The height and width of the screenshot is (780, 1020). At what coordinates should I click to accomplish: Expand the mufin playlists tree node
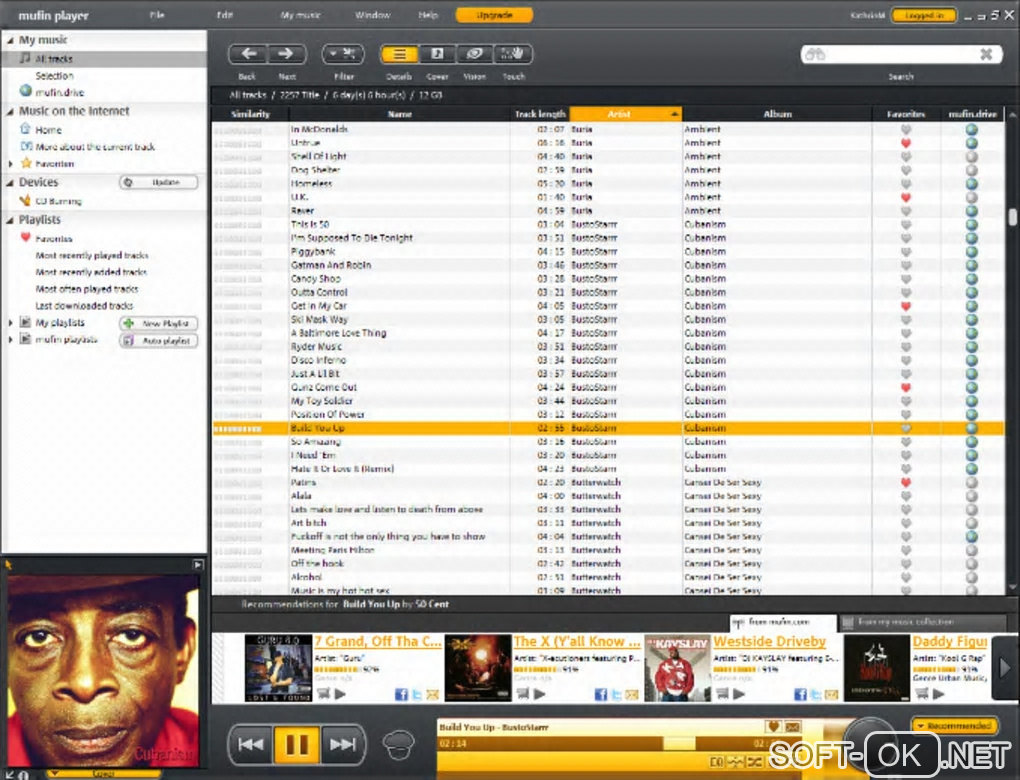click(x=10, y=340)
